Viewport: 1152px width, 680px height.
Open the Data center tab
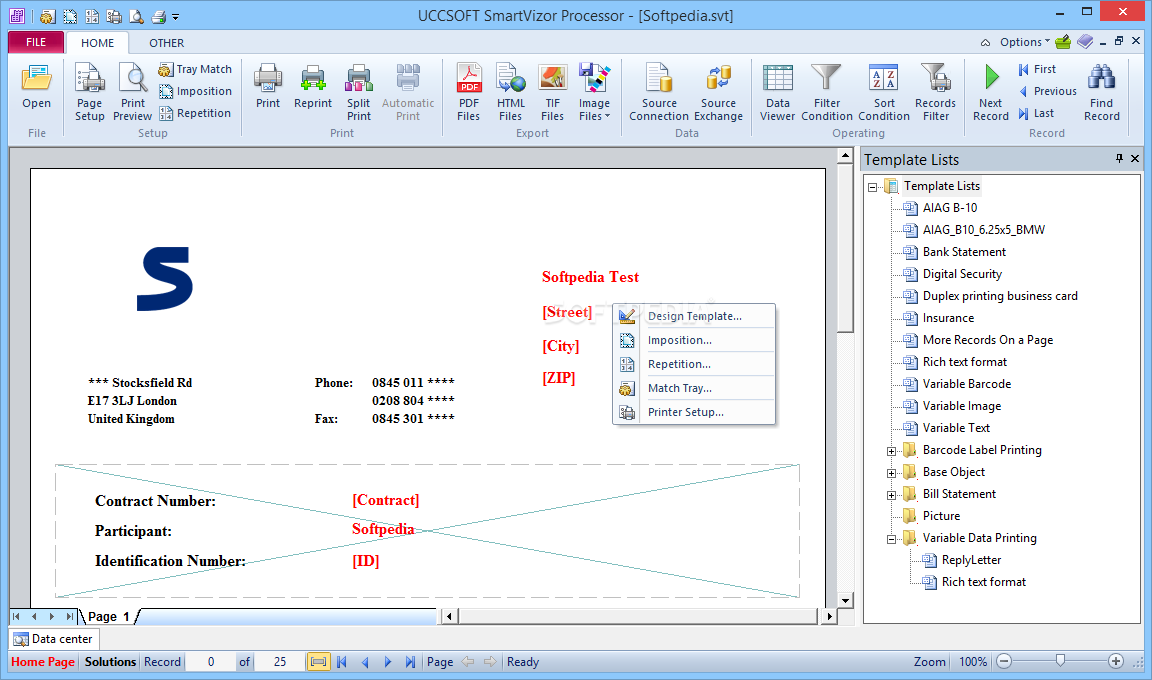click(53, 639)
